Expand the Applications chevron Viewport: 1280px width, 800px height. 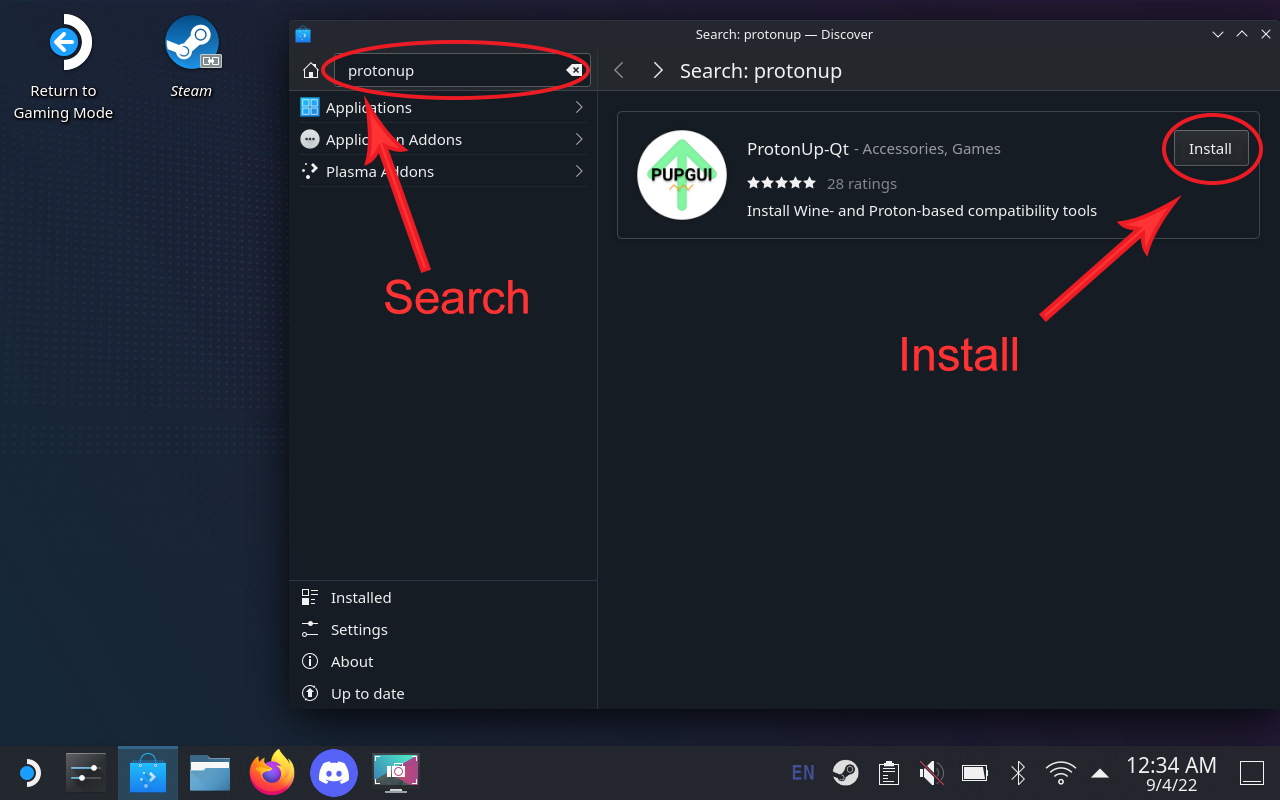579,107
